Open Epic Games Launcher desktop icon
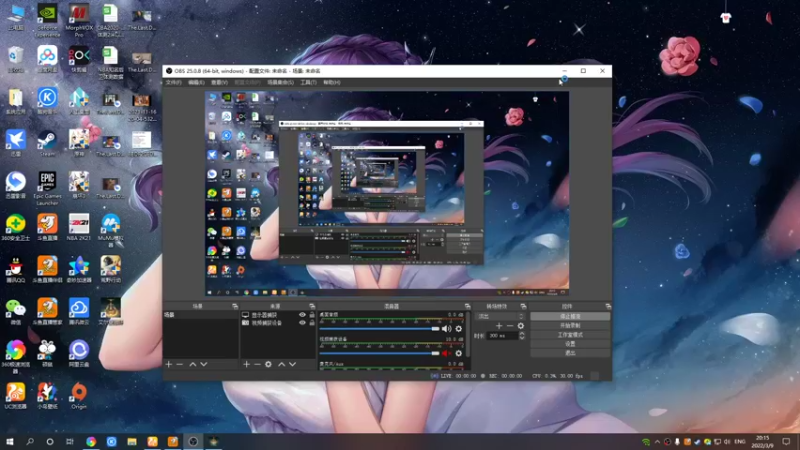This screenshot has width=800, height=450. [47, 188]
